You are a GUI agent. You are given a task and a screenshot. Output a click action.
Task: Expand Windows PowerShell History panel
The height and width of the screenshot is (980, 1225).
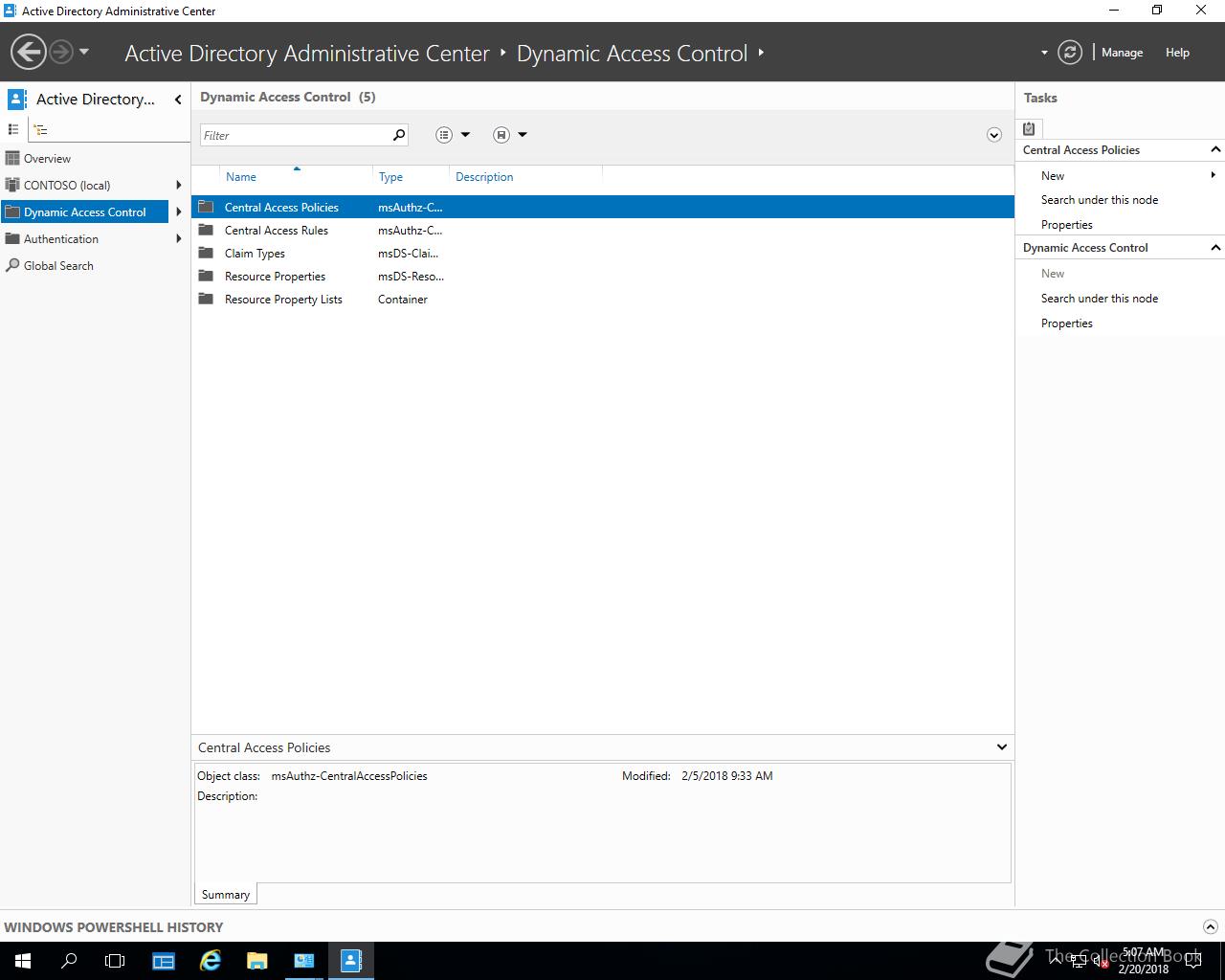[1210, 926]
